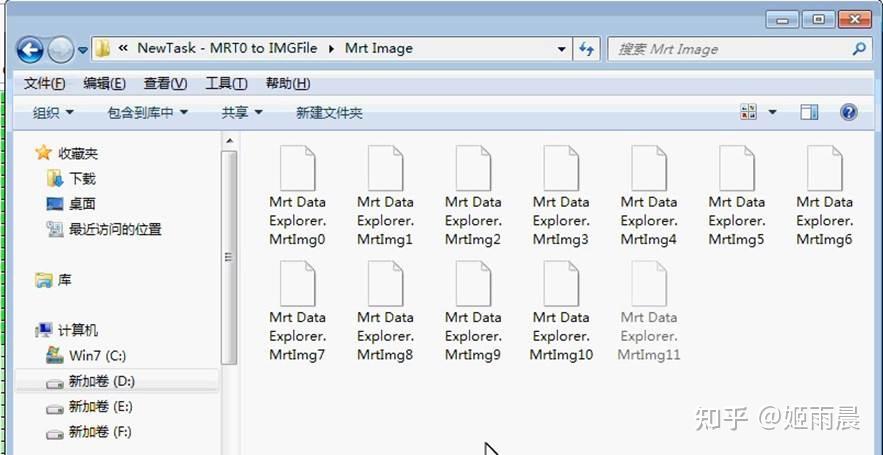Select the Mrt Data Explorer.MrtImg2 file
Image resolution: width=883 pixels, height=455 pixels.
473,196
